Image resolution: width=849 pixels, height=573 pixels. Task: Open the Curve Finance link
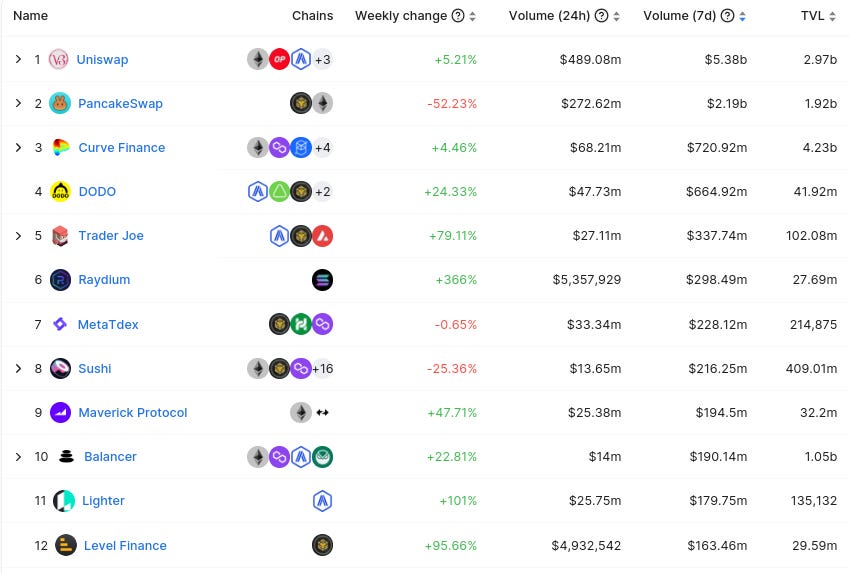coord(122,147)
